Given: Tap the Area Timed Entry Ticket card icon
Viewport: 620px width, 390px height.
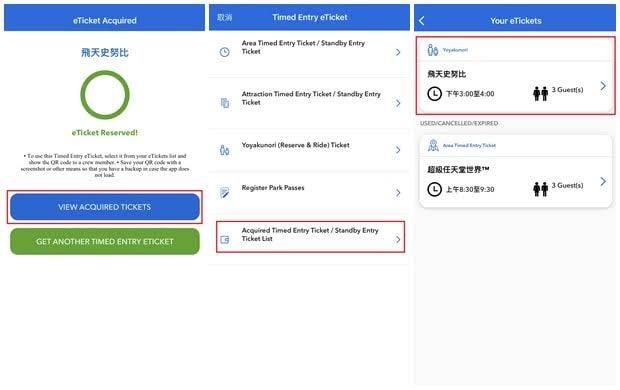Looking at the screenshot, I should coord(433,146).
